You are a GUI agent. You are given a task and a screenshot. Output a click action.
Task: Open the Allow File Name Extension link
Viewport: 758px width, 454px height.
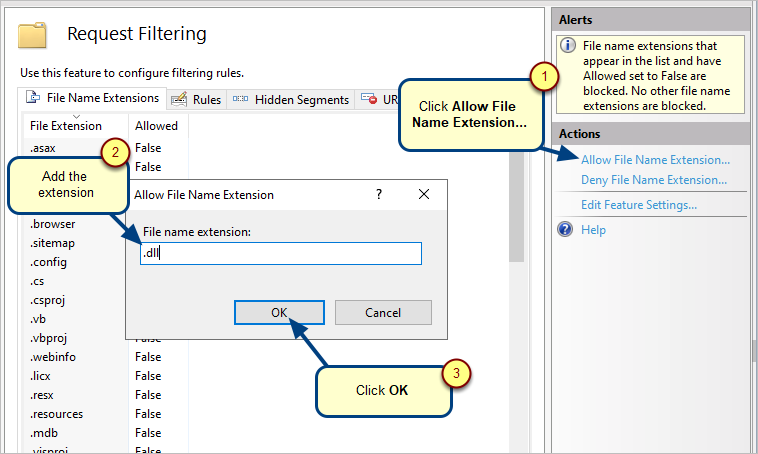pos(656,160)
